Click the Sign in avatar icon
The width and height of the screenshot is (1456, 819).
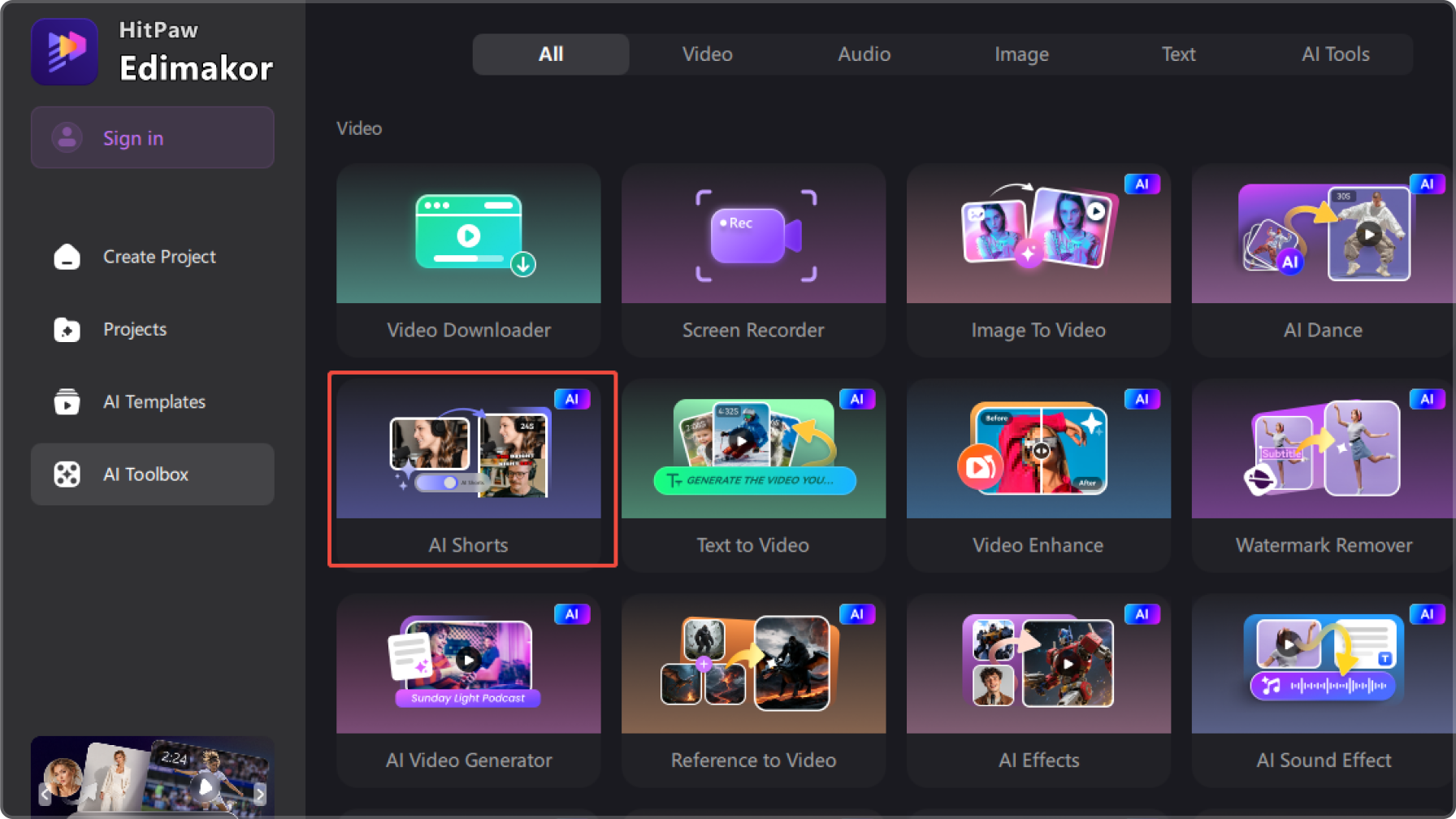(x=67, y=137)
